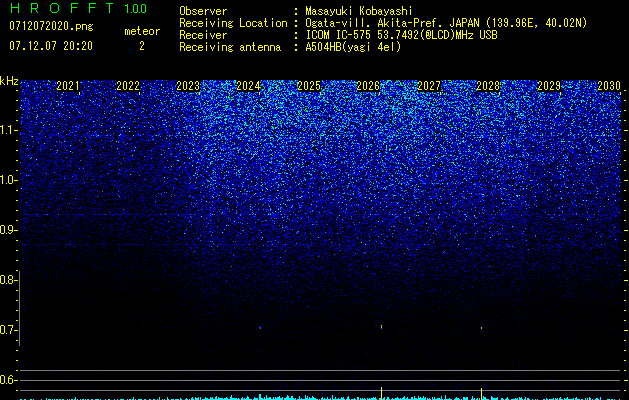This screenshot has width=629, height=400.
Task: Click the 0.8 kHz axis label
Action: 8,280
